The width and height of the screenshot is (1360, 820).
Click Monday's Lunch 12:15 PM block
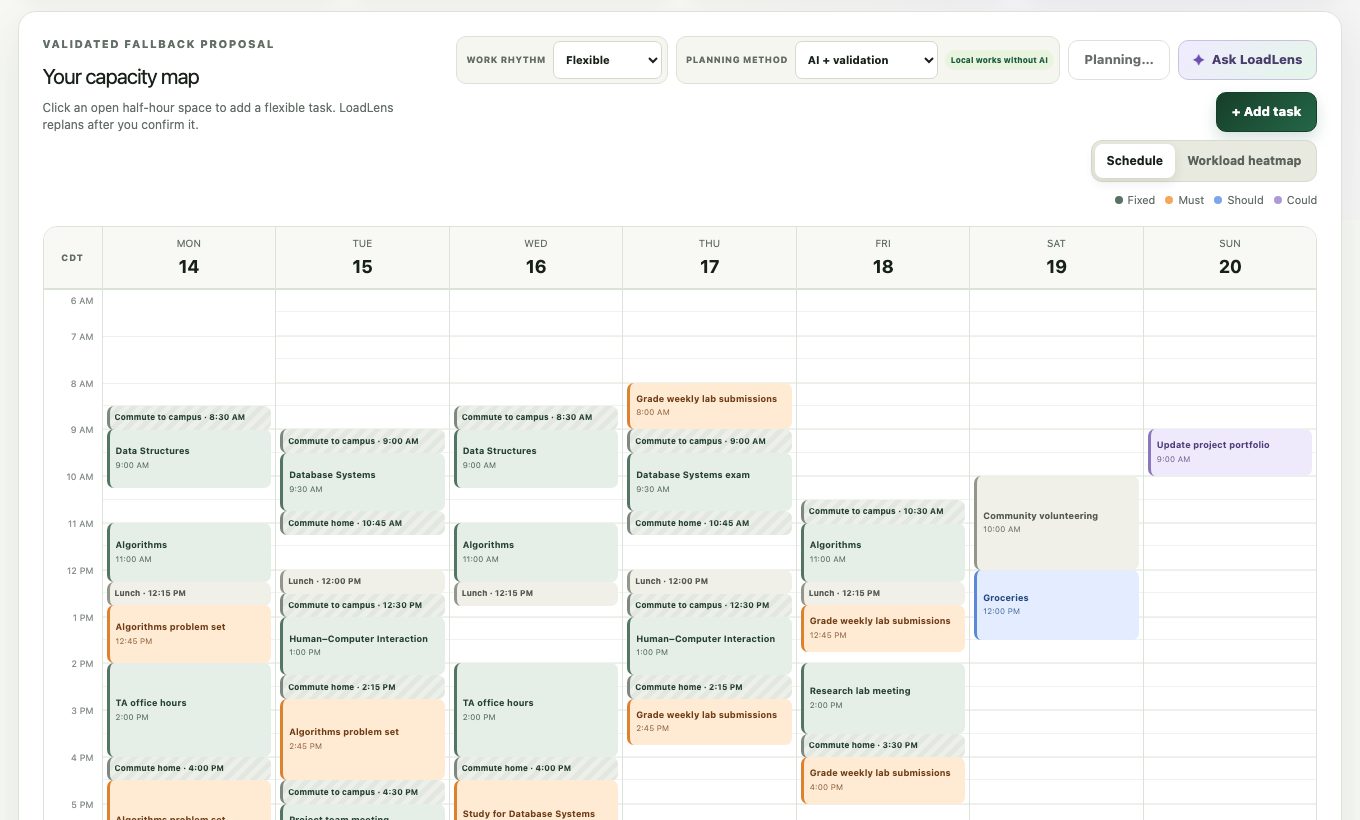189,593
